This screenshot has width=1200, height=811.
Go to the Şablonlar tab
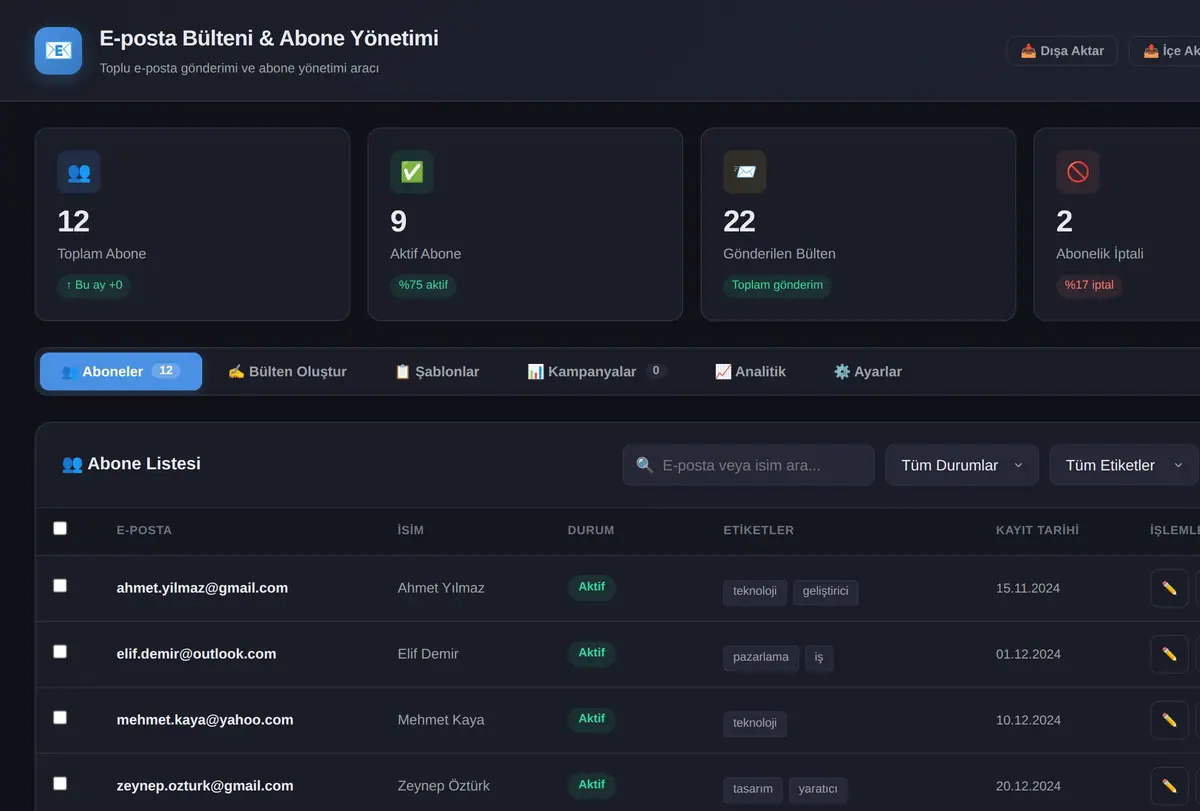437,371
